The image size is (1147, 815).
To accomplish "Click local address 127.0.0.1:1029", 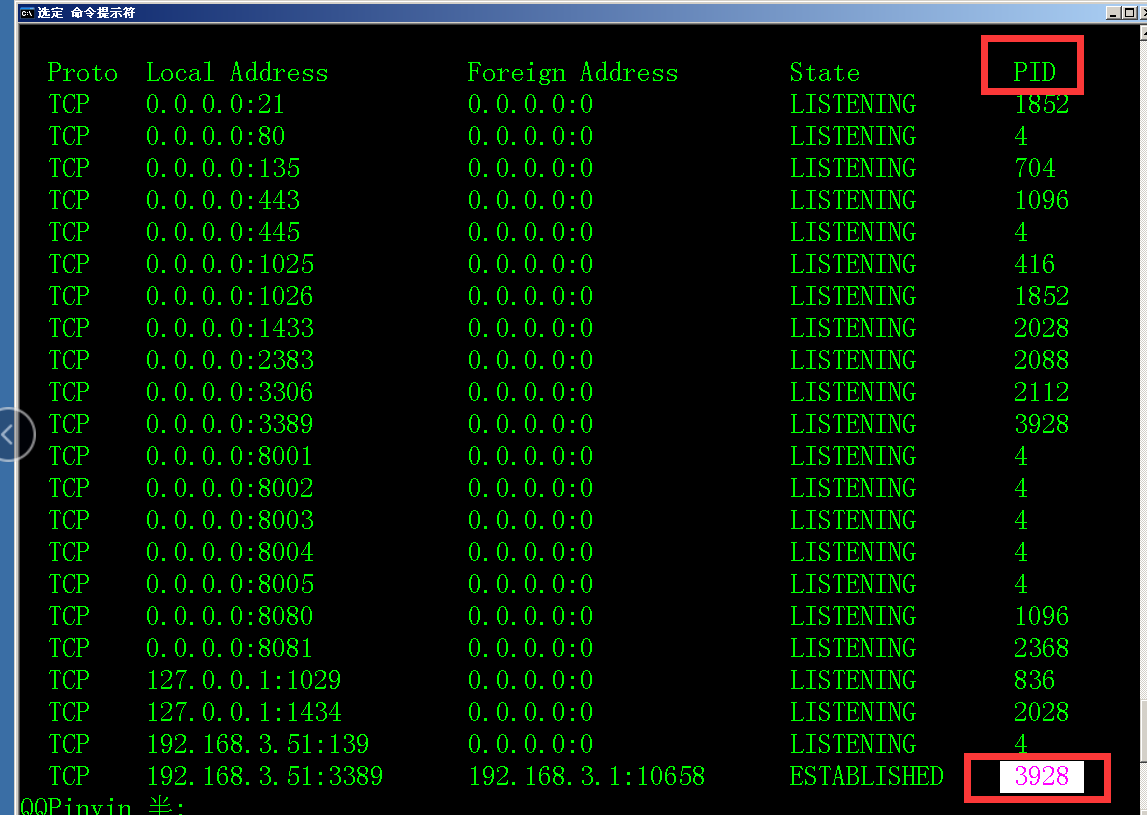I will (244, 680).
